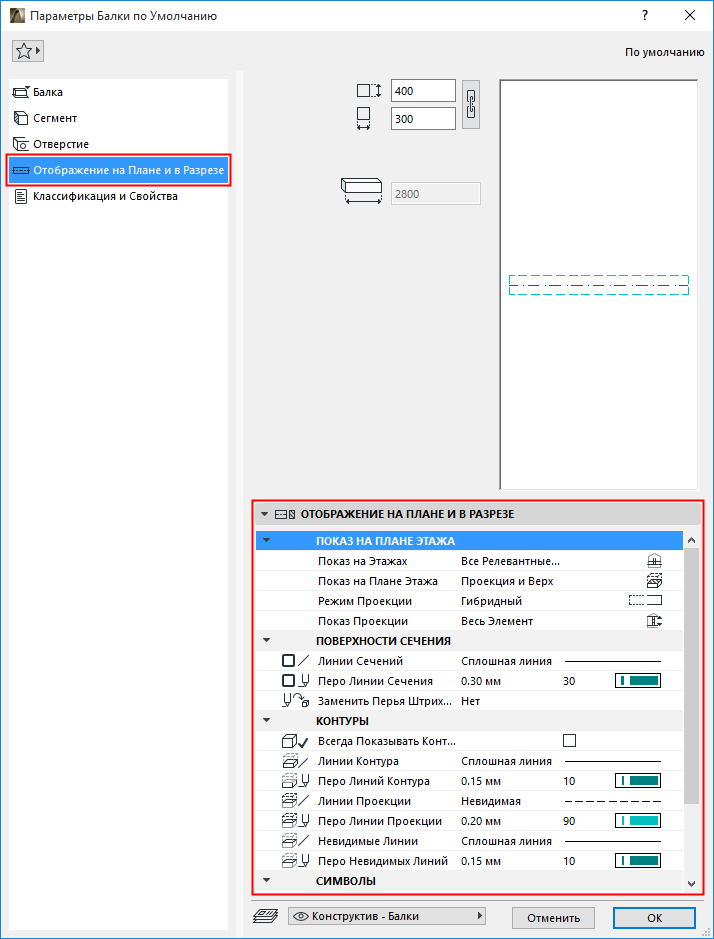This screenshot has width=714, height=939.
Task: Toggle the chain link between dimensions
Action: [x=471, y=105]
